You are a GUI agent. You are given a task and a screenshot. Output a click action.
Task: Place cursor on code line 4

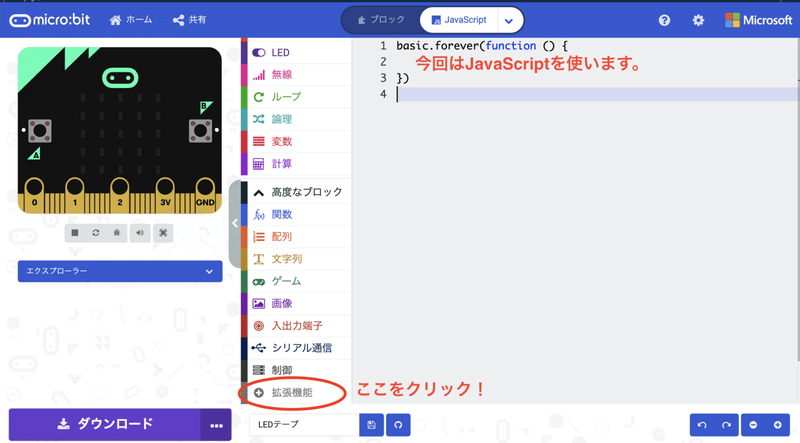pos(597,94)
